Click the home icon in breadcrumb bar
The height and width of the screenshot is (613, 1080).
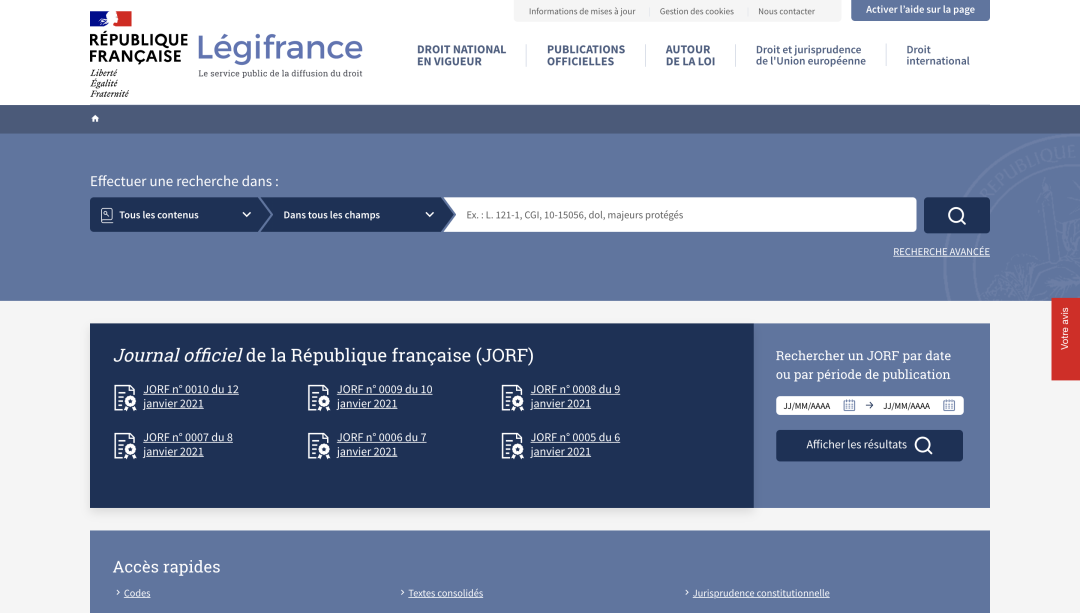95,119
